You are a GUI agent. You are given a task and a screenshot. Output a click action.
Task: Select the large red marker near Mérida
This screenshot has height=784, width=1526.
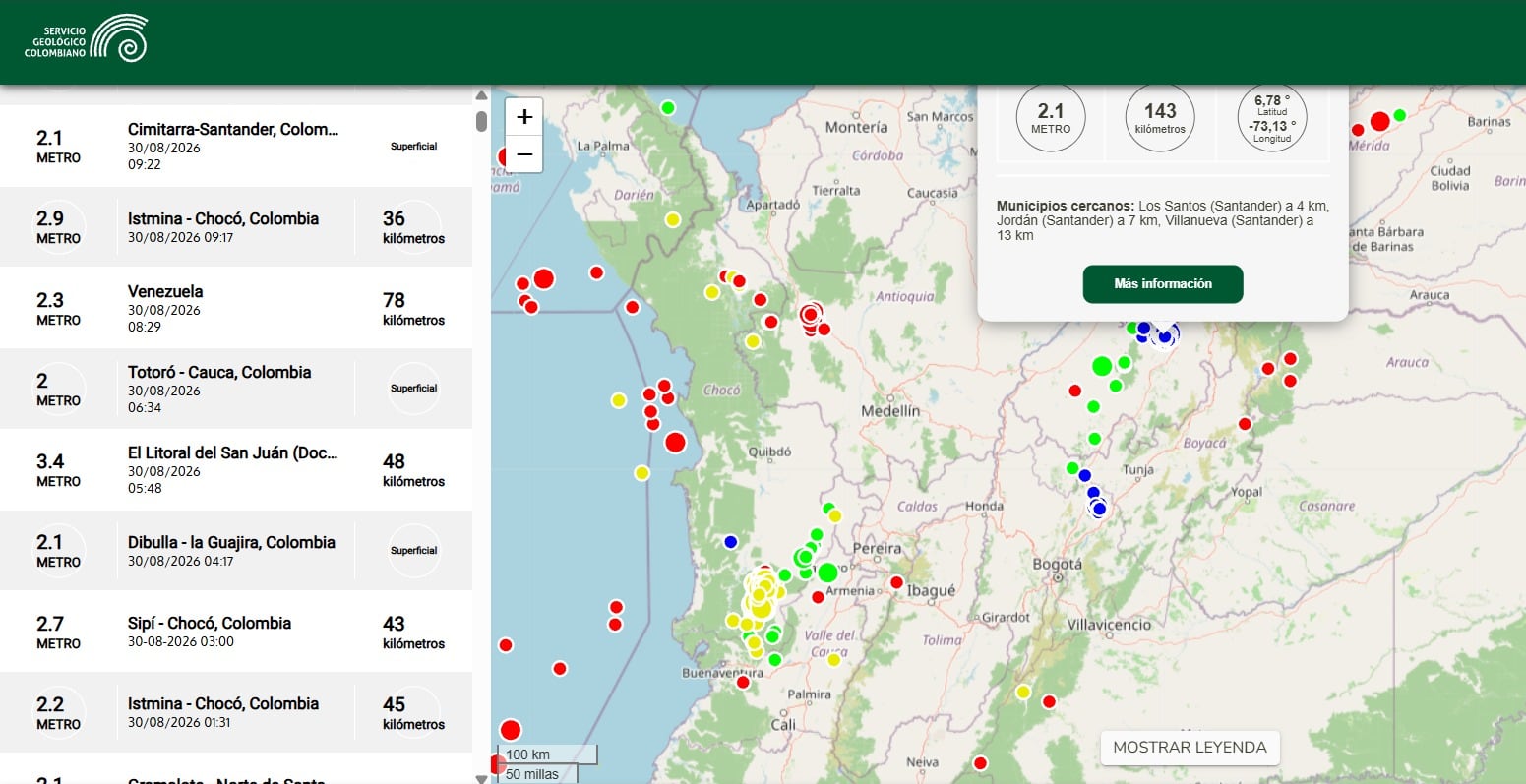1379,121
